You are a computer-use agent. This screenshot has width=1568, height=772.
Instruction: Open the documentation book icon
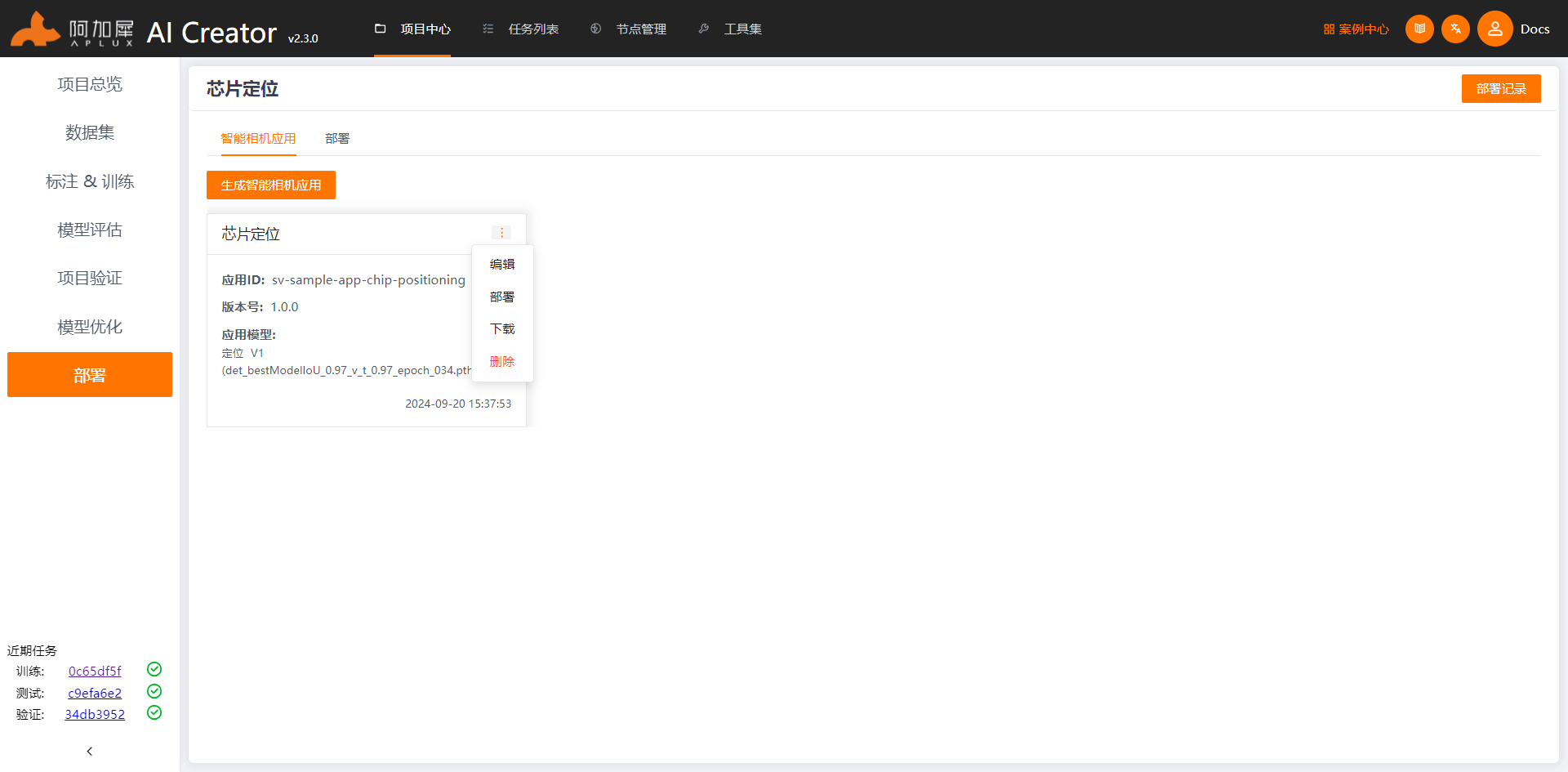pos(1419,29)
